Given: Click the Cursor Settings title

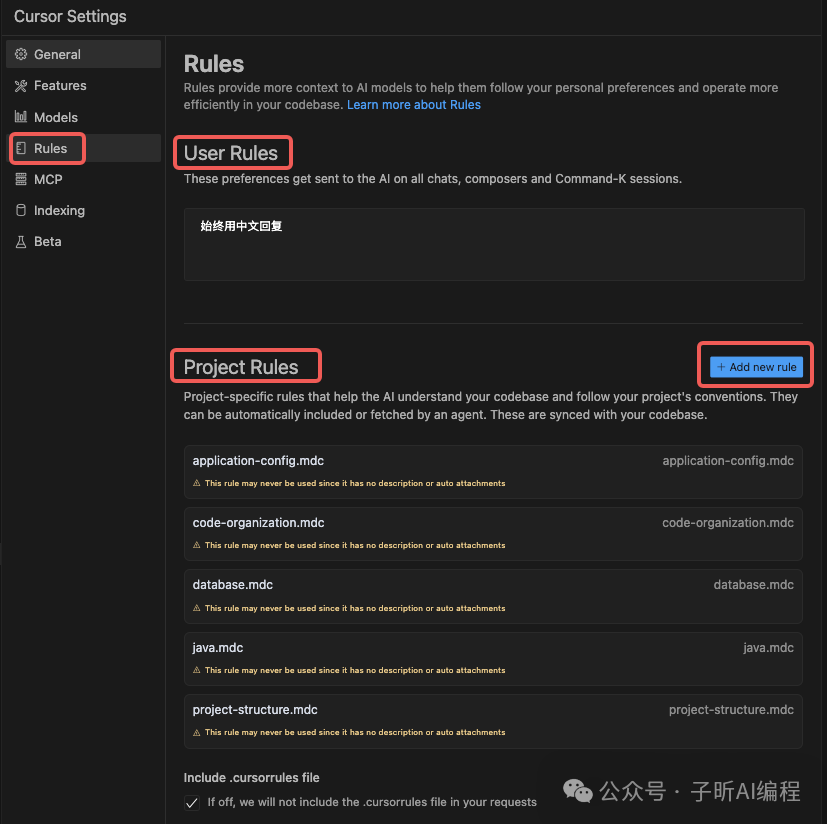Looking at the screenshot, I should 70,16.
